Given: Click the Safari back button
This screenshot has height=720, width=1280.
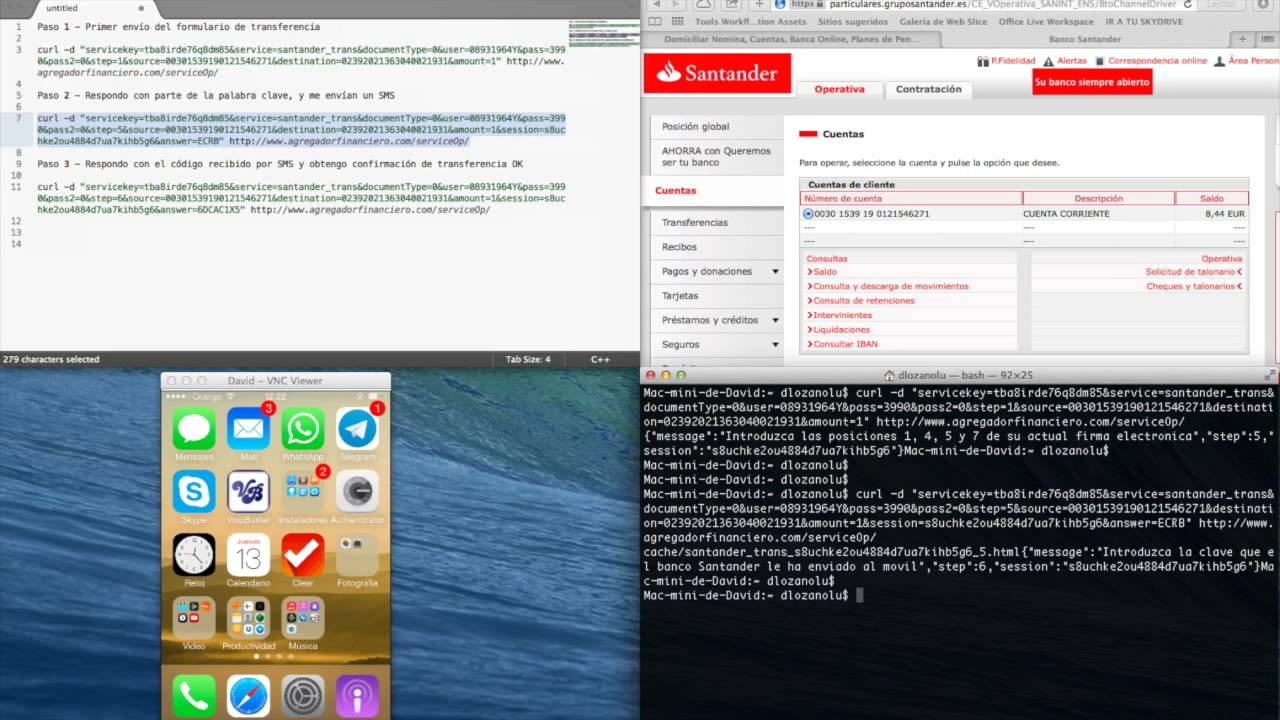Looking at the screenshot, I should click(655, 4).
